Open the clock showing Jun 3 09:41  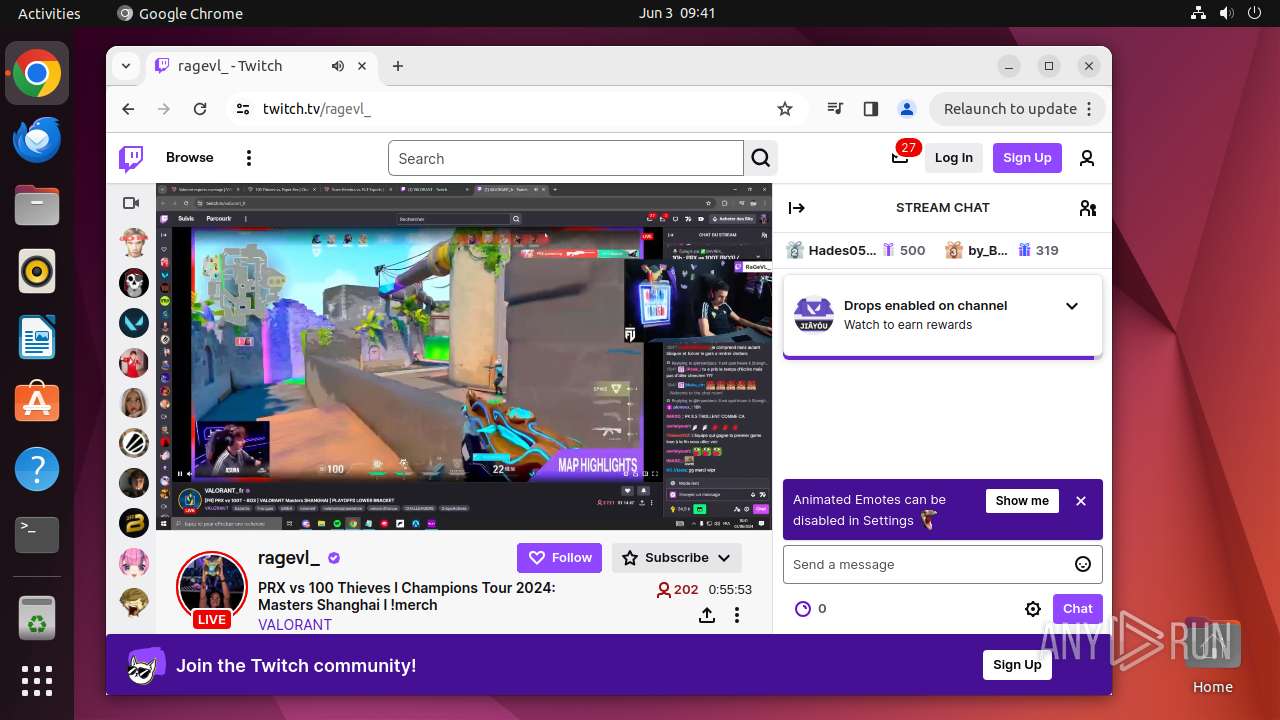click(x=677, y=13)
